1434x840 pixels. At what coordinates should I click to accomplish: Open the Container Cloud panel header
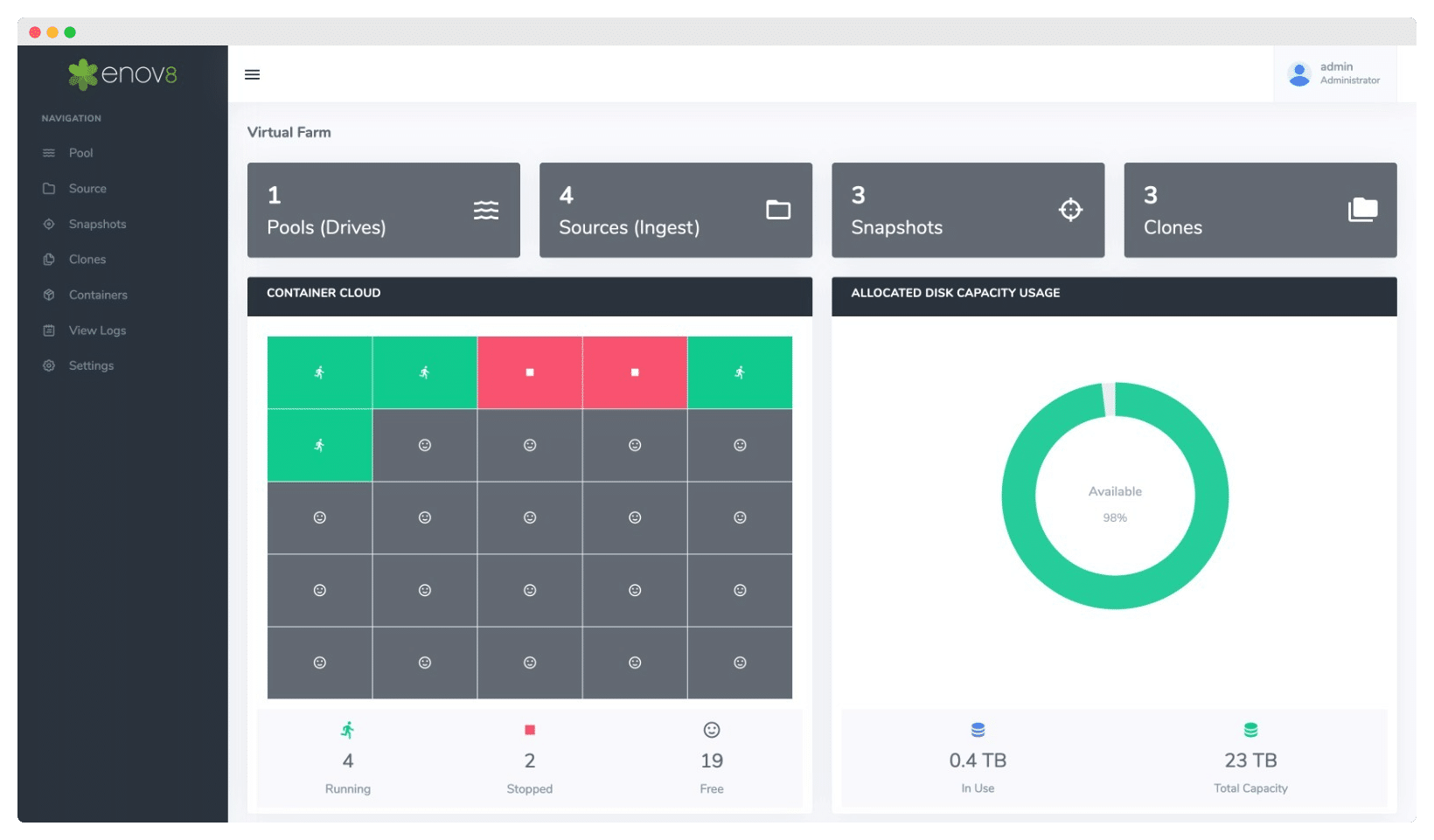pos(324,293)
